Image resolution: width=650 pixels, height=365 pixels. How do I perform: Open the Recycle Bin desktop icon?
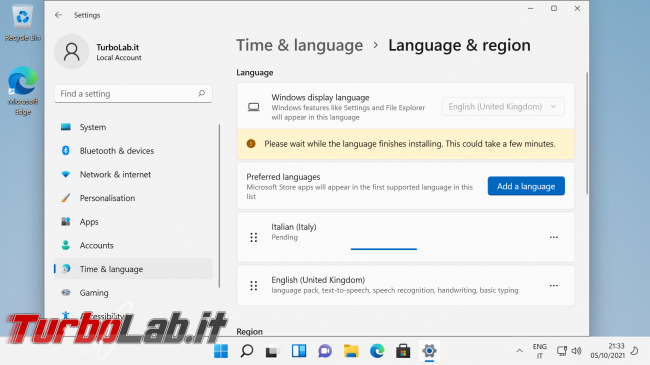pyautogui.click(x=22, y=23)
